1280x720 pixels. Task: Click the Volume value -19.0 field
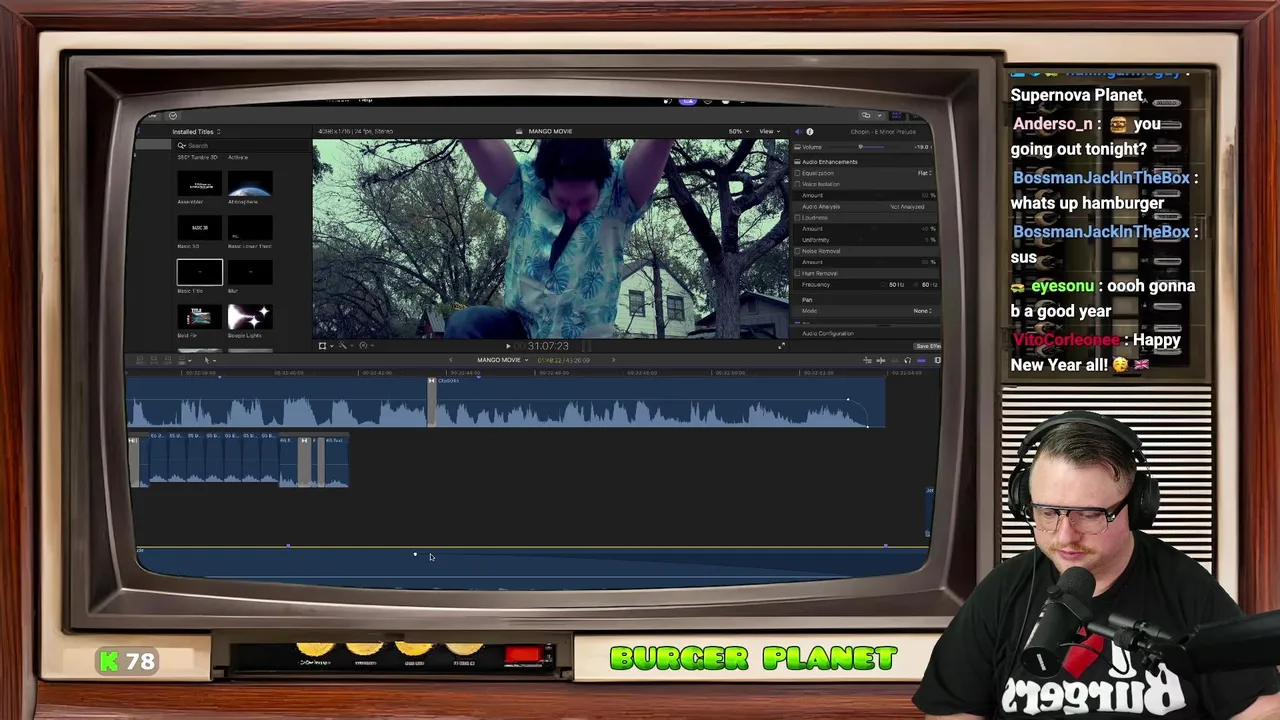tap(923, 147)
